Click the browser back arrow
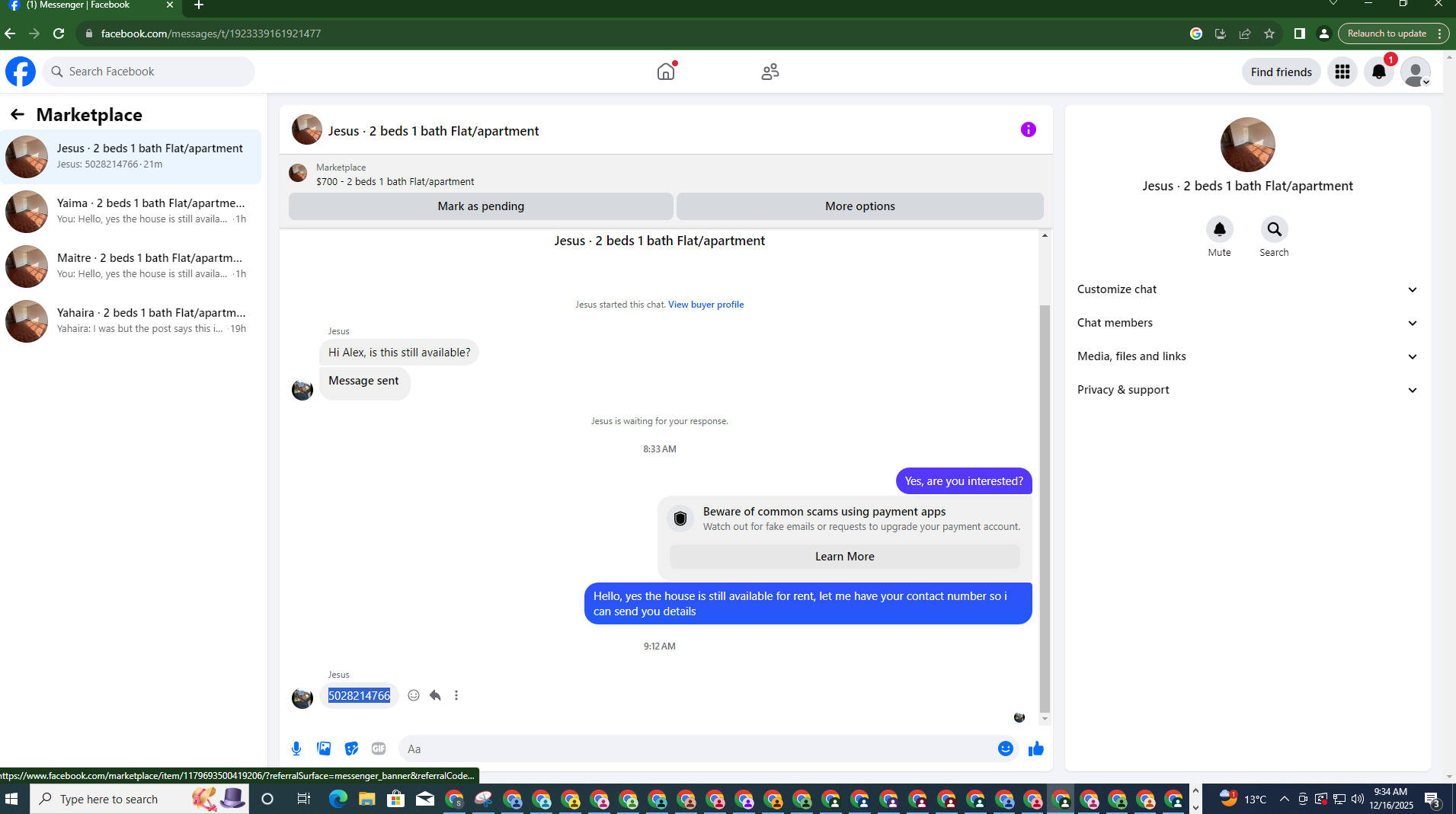Screen dimensions: 1456x814 coord(10,34)
